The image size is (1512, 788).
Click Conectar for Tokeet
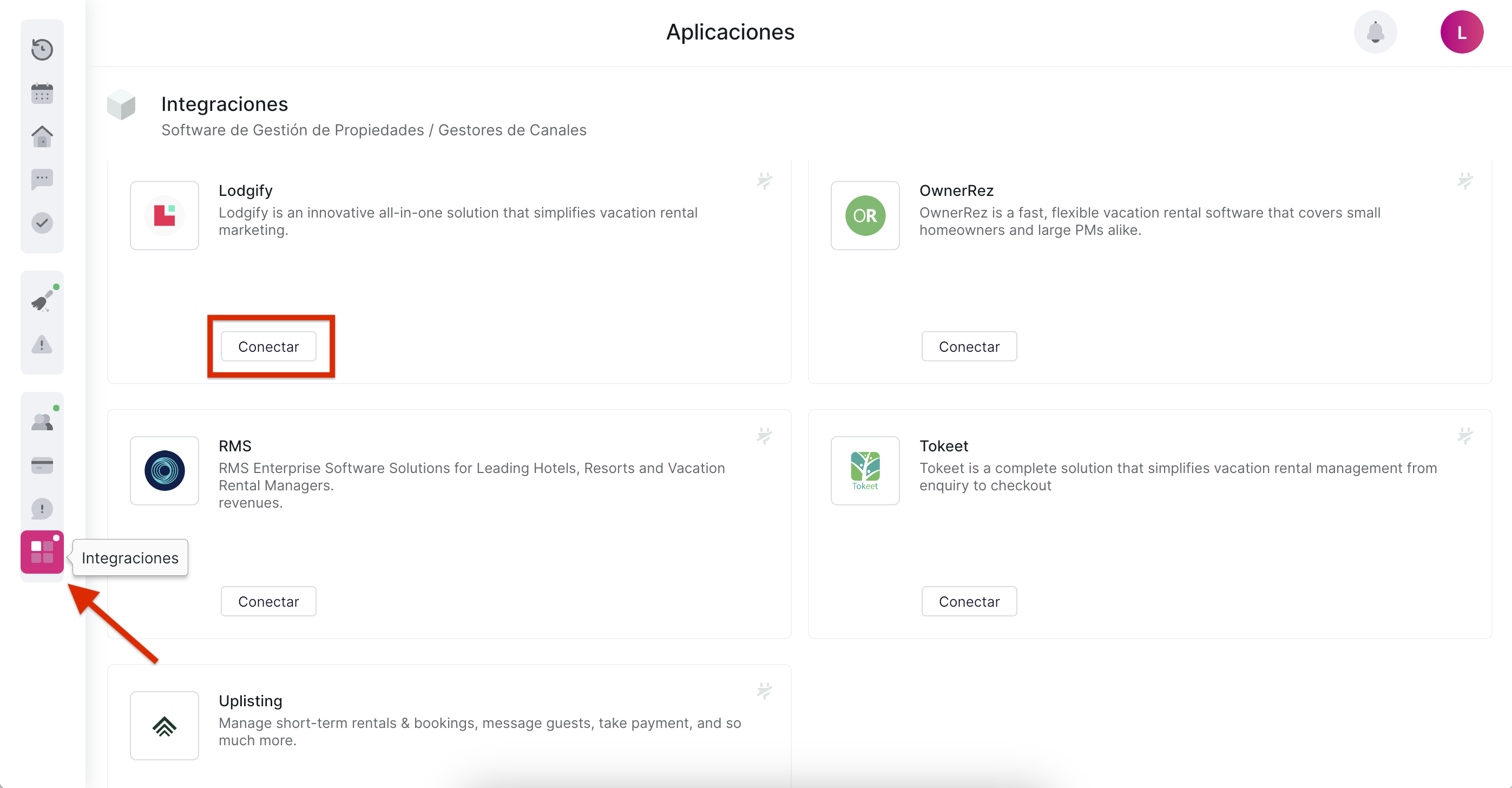click(969, 601)
